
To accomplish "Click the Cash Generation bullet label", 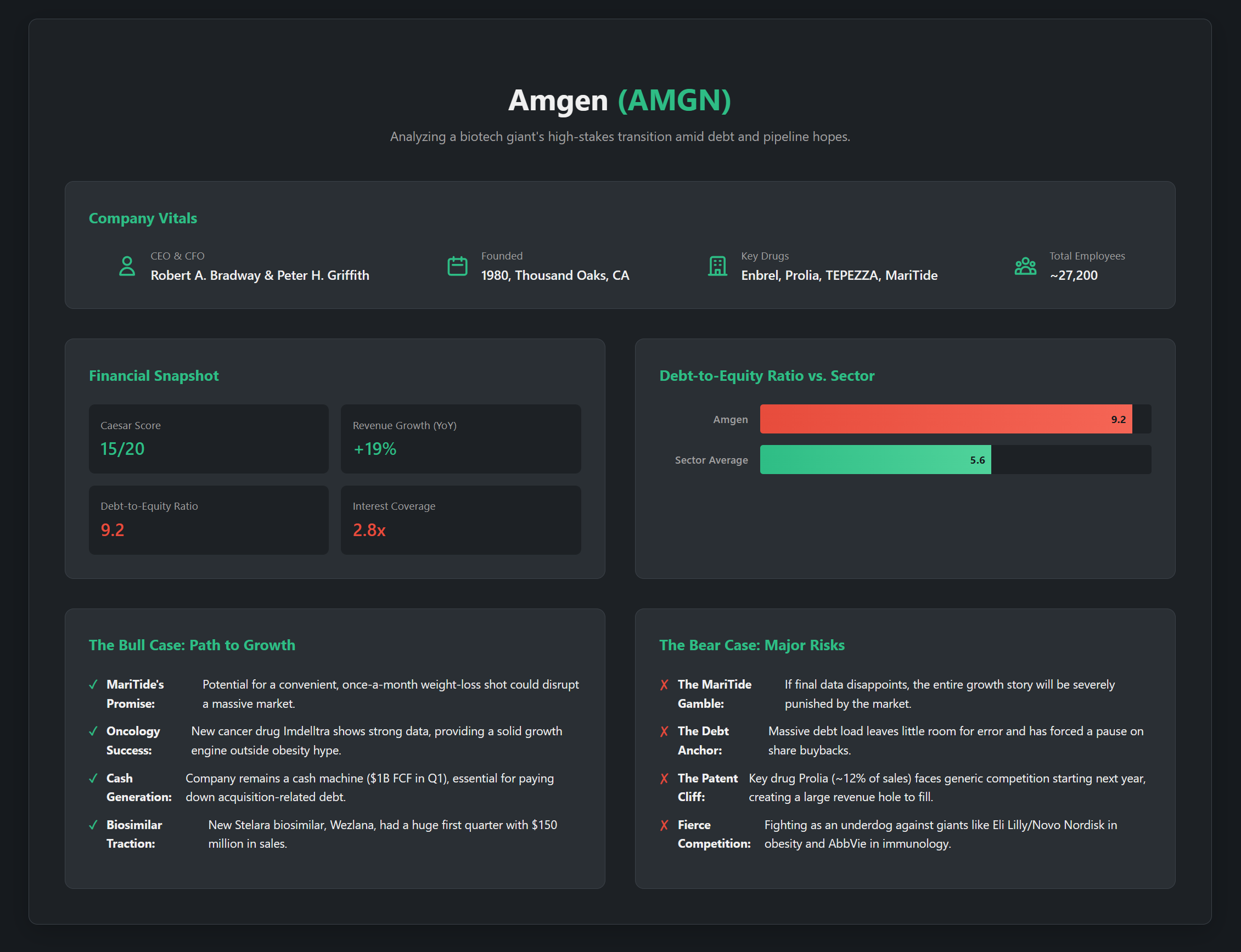I will click(x=139, y=788).
